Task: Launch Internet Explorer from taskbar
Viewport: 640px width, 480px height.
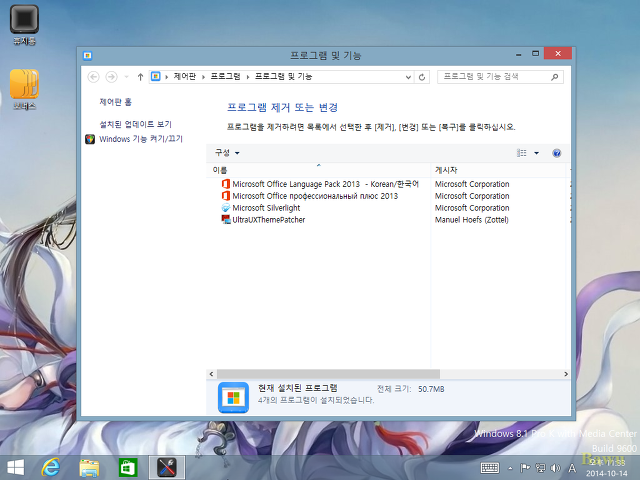Action: [51, 467]
